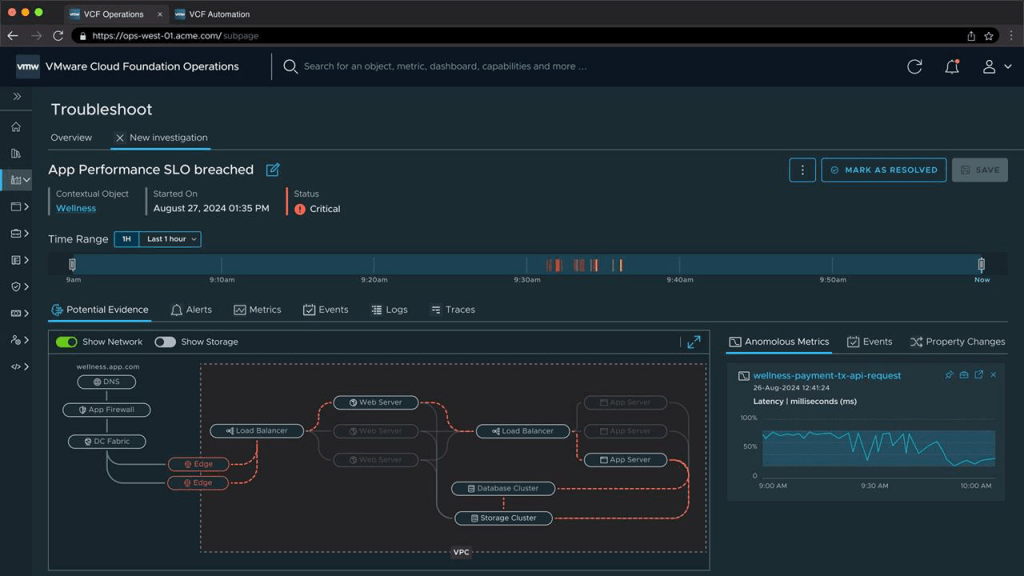Expand the left sidebar navigation
The height and width of the screenshot is (576, 1024).
point(17,97)
